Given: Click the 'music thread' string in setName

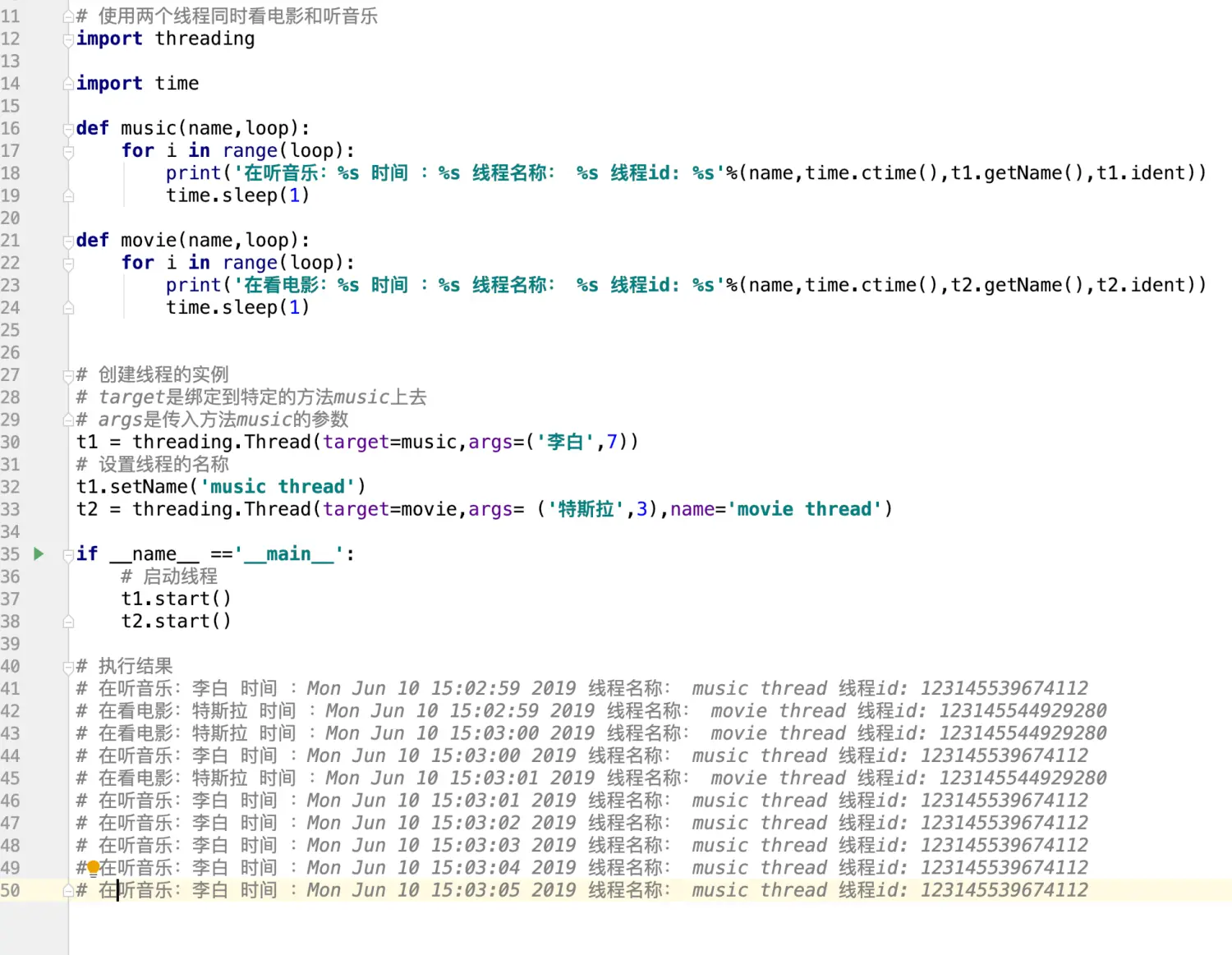Looking at the screenshot, I should [x=278, y=487].
